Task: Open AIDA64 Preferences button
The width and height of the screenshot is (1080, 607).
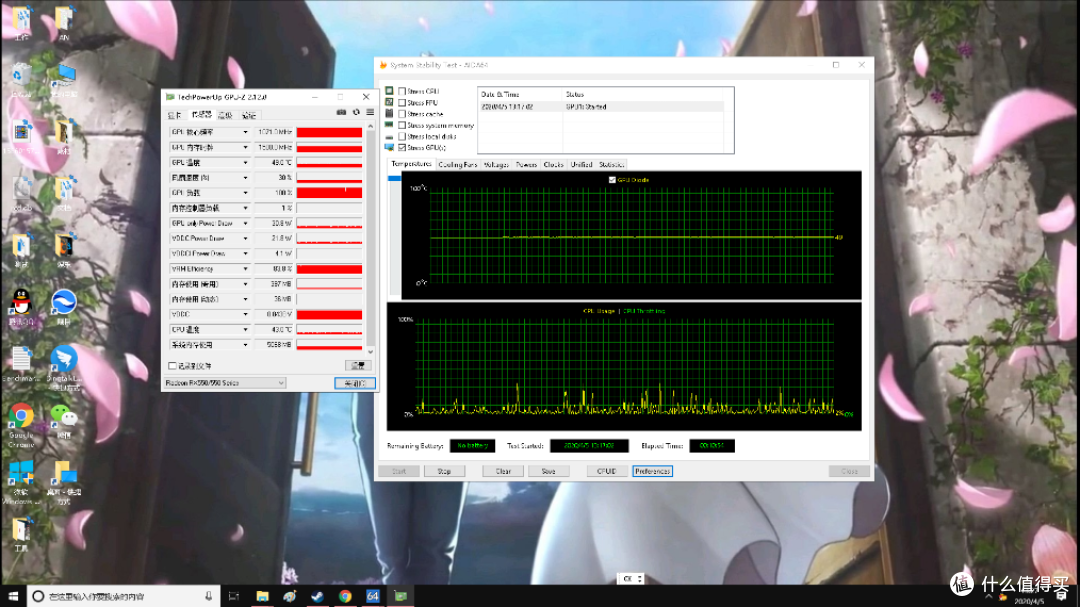Action: (652, 471)
